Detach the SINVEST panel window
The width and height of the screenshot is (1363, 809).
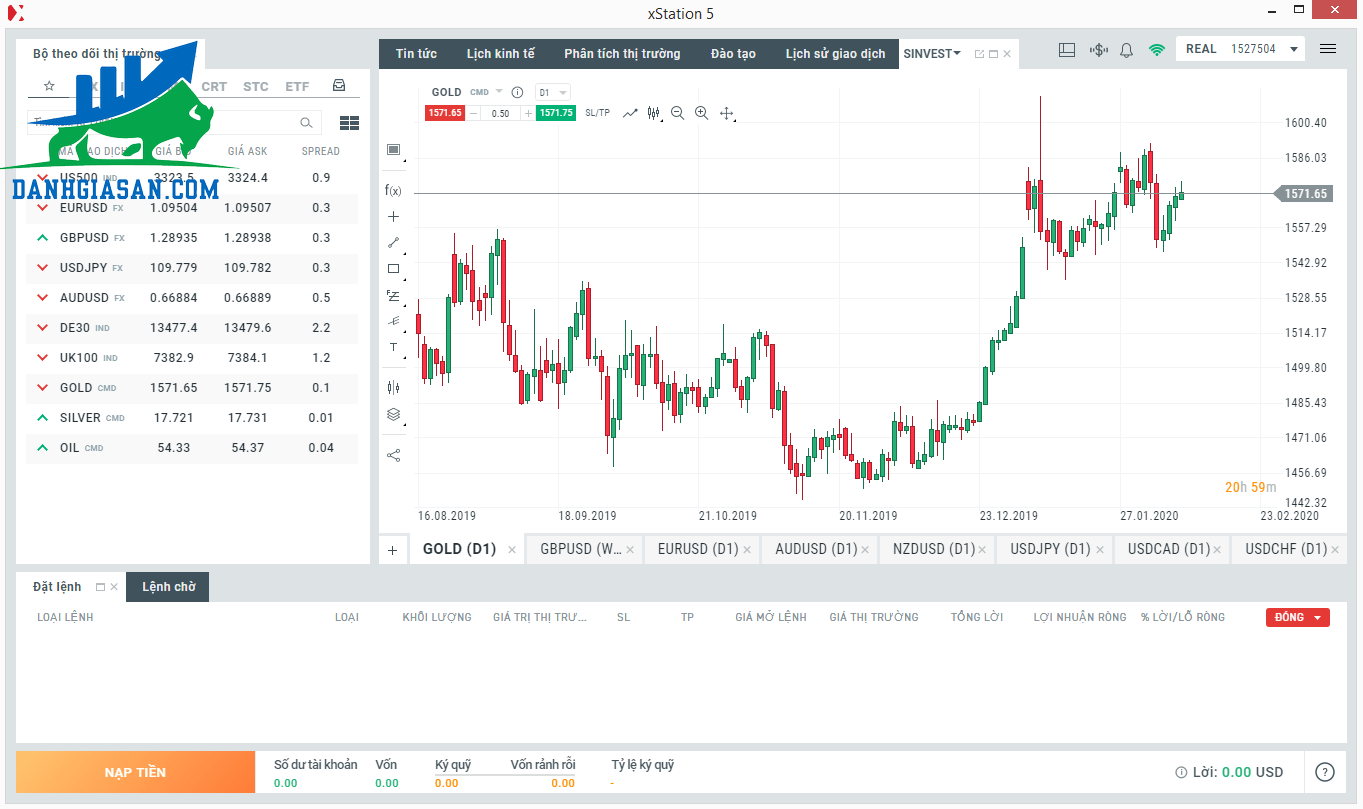click(979, 54)
